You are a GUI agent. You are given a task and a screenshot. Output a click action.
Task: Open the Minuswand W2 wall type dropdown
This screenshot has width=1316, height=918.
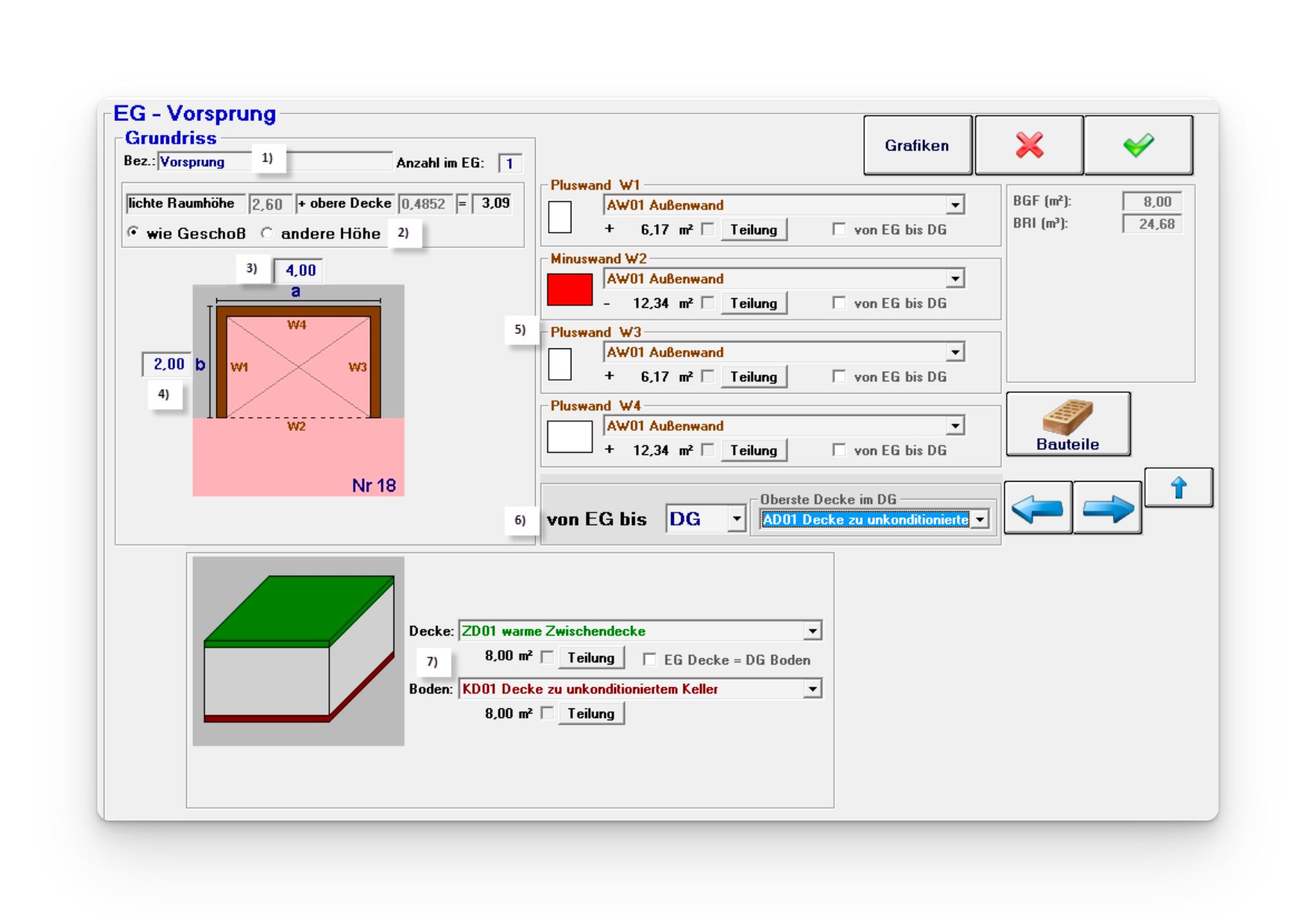955,279
